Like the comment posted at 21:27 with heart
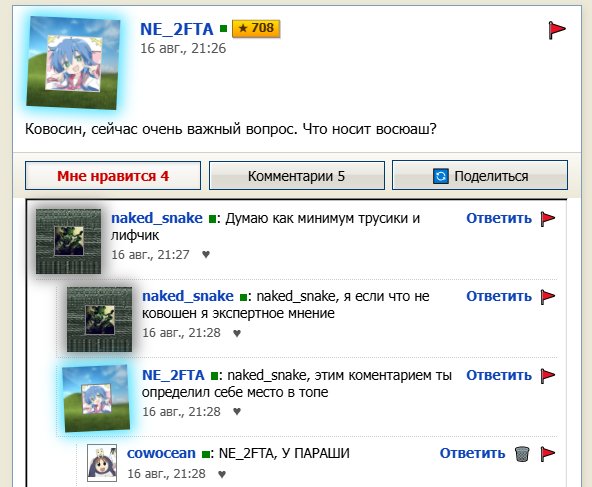This screenshot has height=487, width=592. pyautogui.click(x=206, y=254)
